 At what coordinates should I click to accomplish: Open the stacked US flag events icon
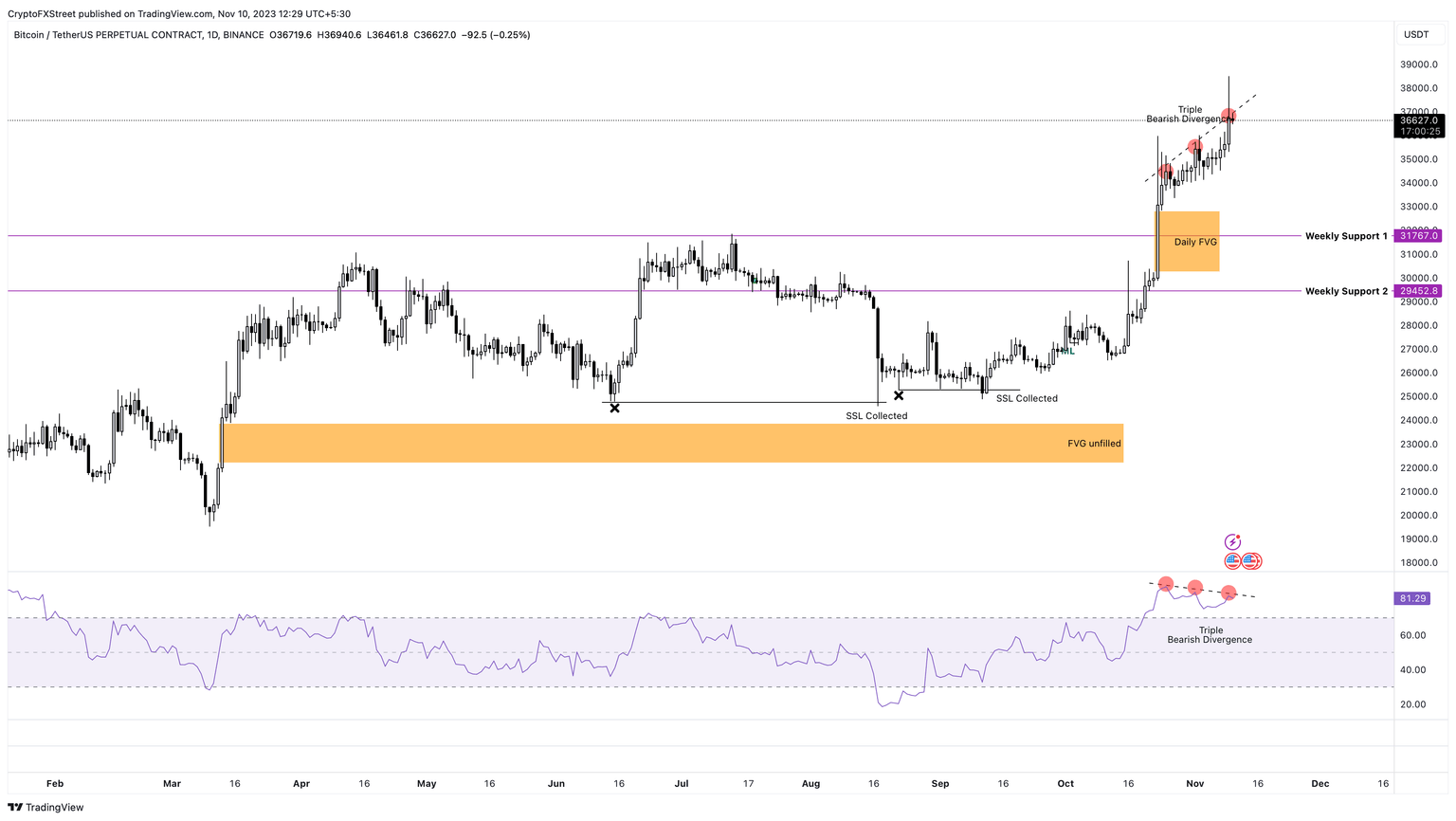tap(1250, 561)
